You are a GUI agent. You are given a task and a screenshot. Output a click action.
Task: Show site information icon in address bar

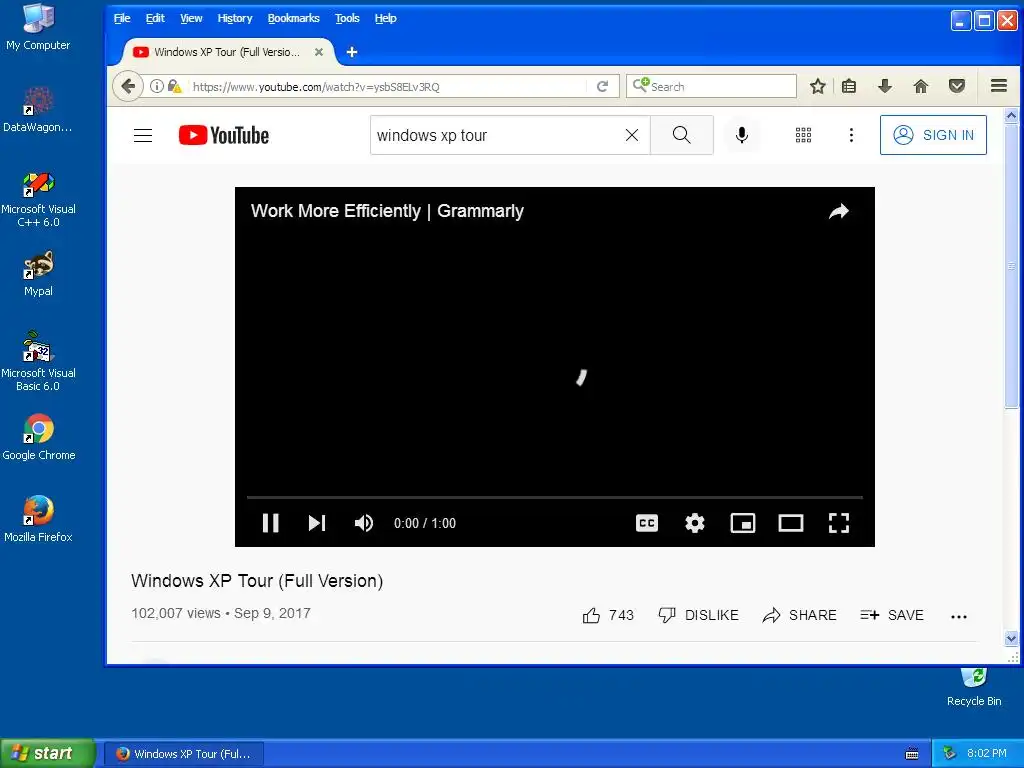pos(157,86)
